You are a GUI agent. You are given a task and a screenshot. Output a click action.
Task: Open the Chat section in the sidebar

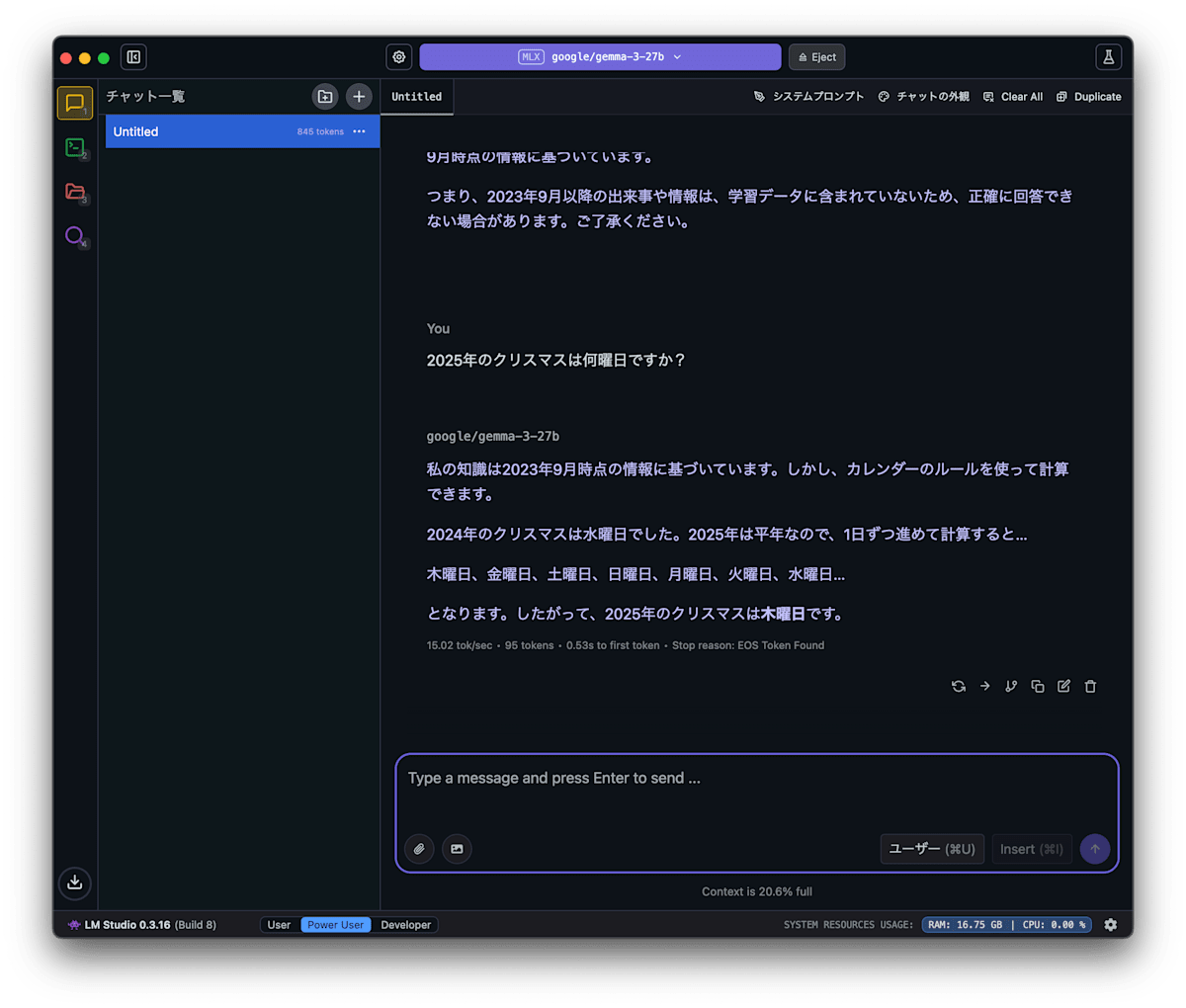(x=75, y=103)
